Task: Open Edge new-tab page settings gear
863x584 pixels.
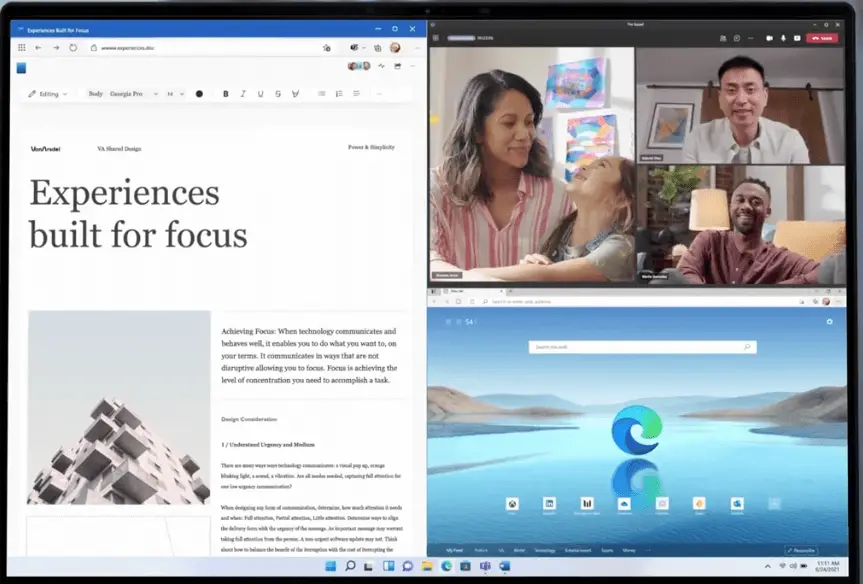Action: [829, 321]
